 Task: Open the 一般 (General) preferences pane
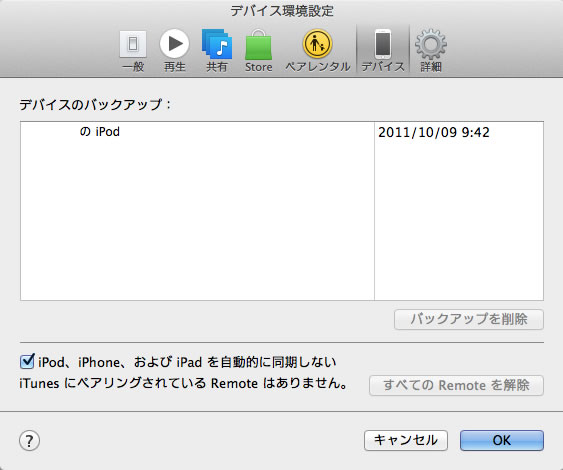tap(133, 51)
